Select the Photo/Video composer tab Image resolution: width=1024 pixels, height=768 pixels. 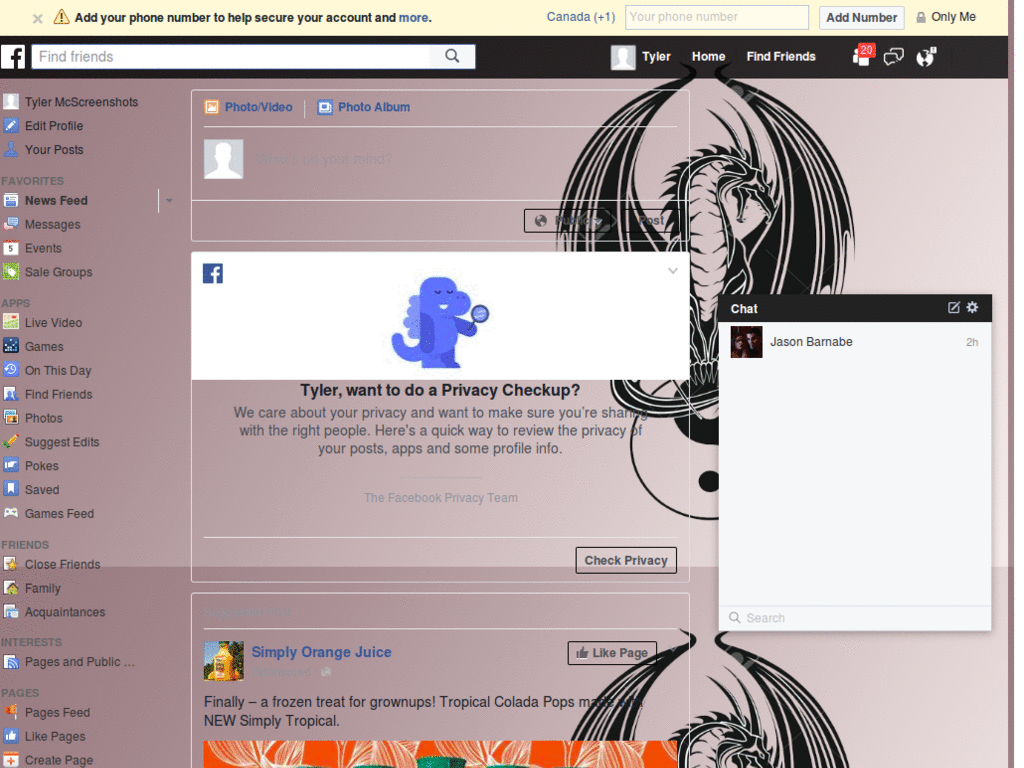249,107
